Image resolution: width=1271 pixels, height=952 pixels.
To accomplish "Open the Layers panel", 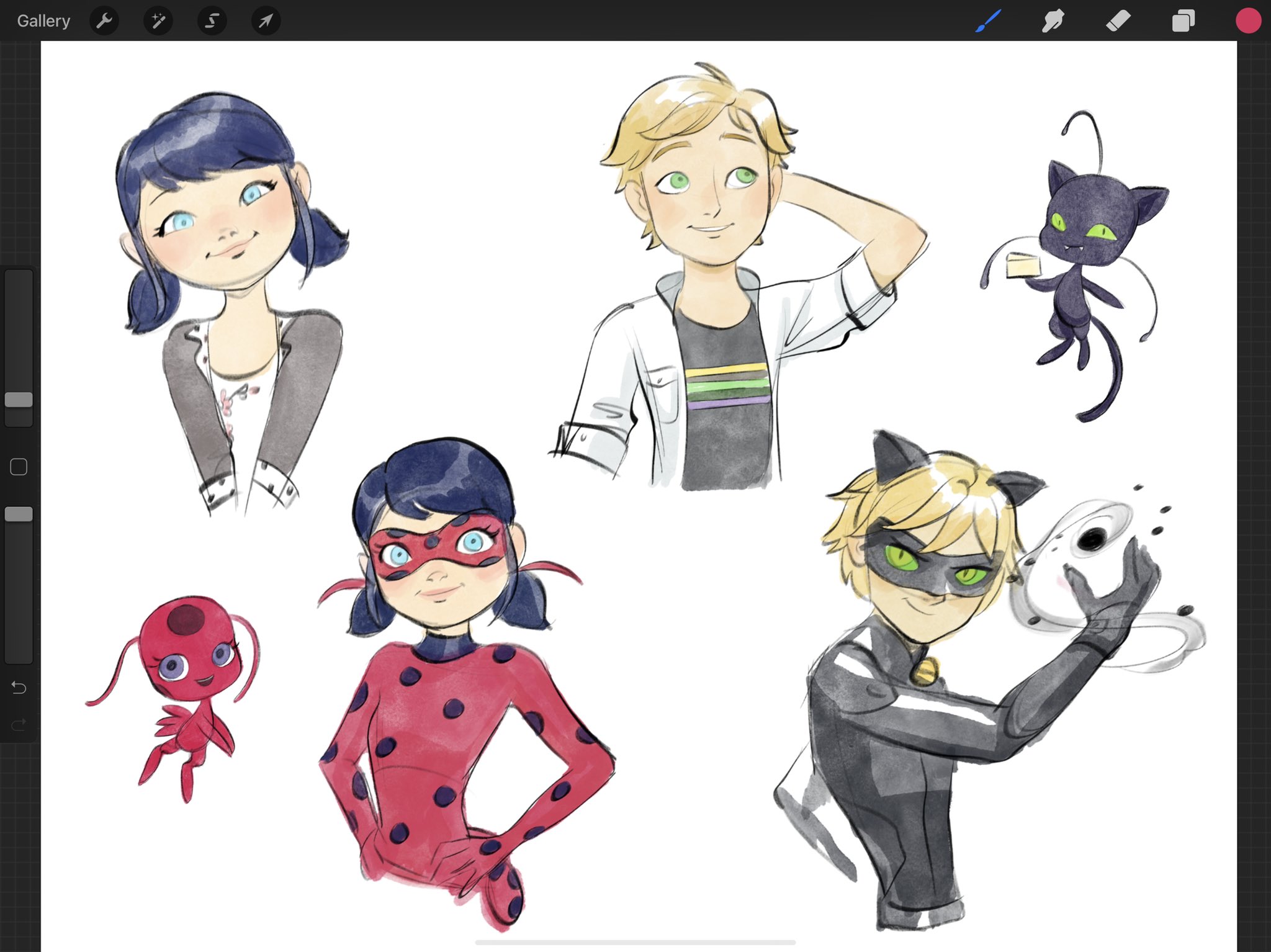I will click(1183, 21).
